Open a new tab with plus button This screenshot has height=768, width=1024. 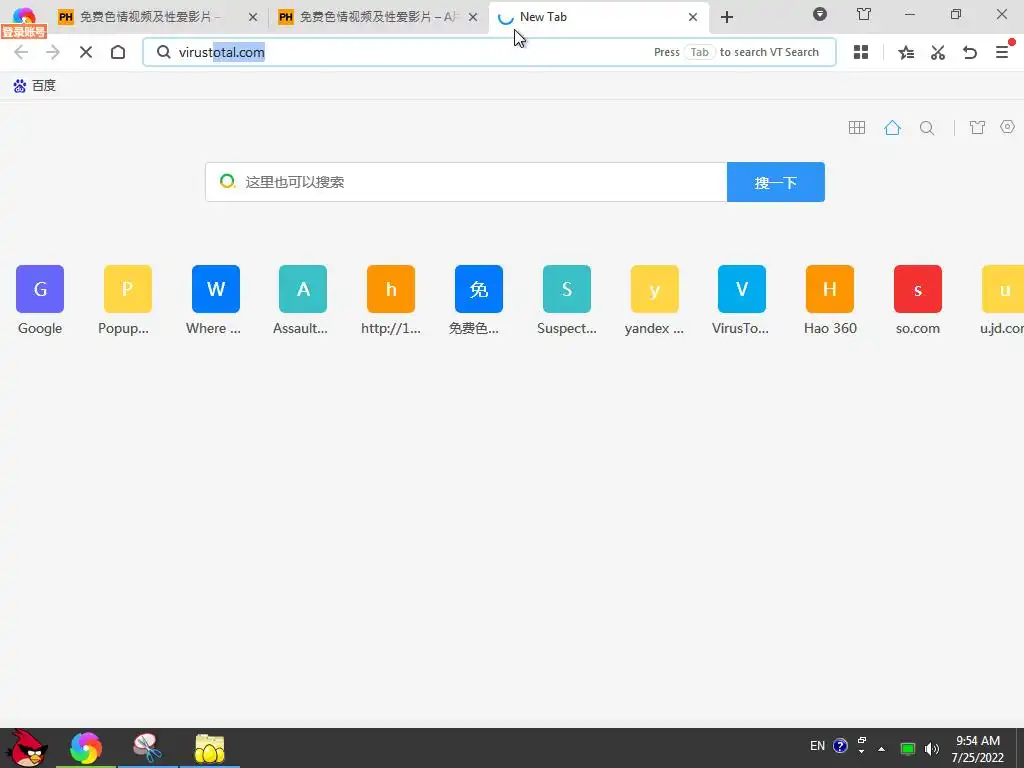click(x=727, y=17)
